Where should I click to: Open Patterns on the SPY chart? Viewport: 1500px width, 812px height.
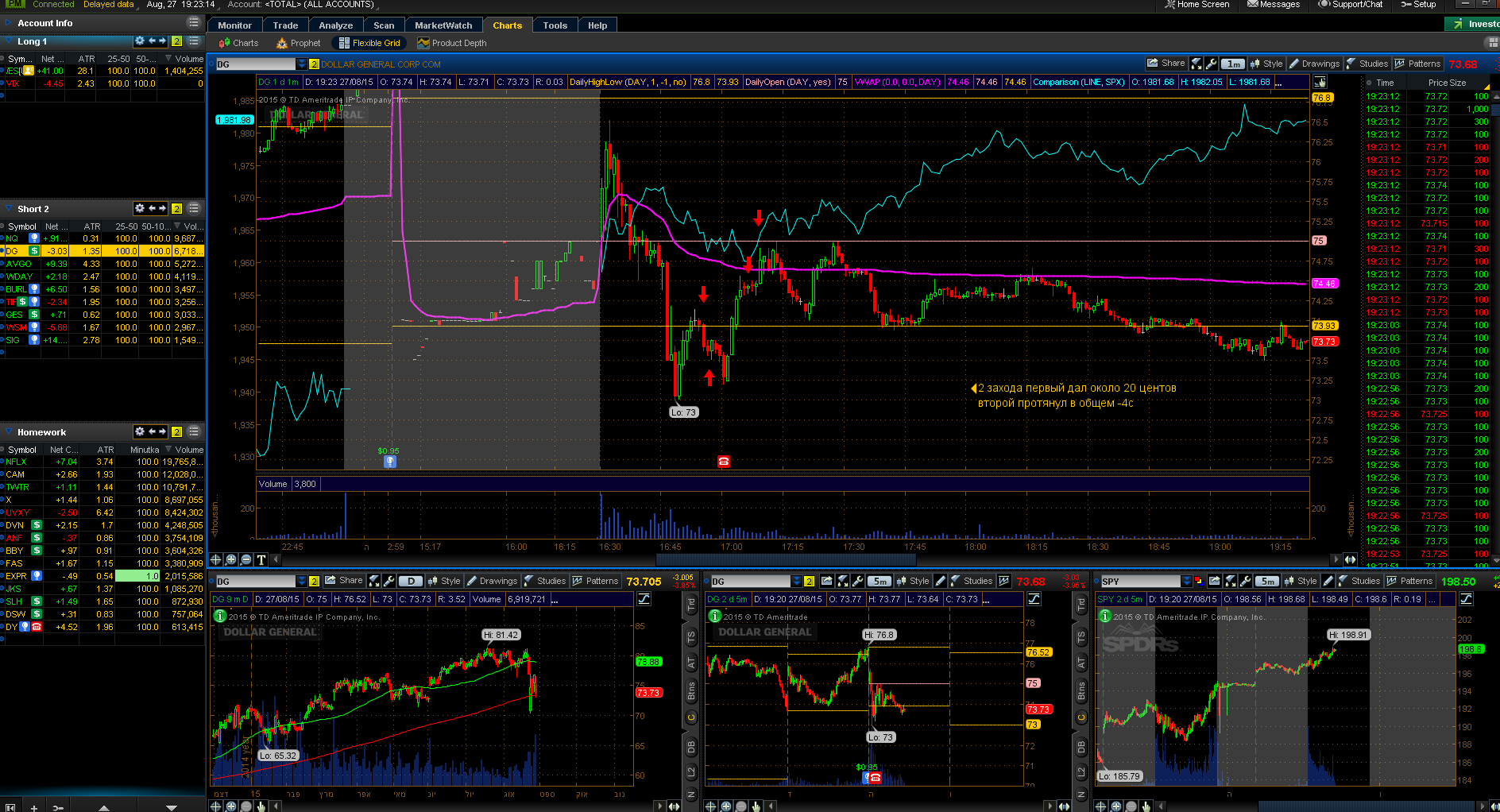[1409, 581]
